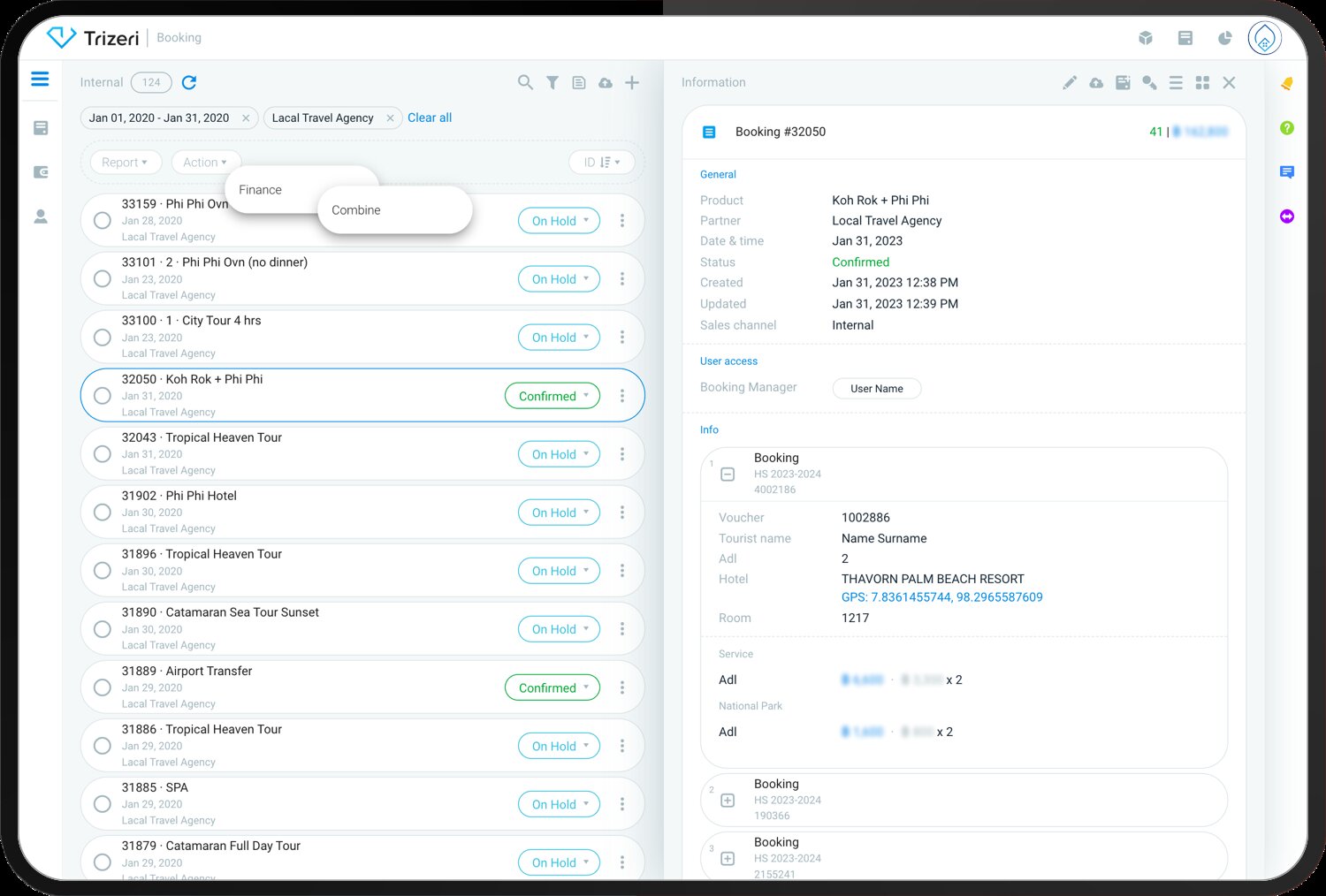Open the hamburger menu in left sidebar
Screen dimensions: 1326x896
[40, 80]
